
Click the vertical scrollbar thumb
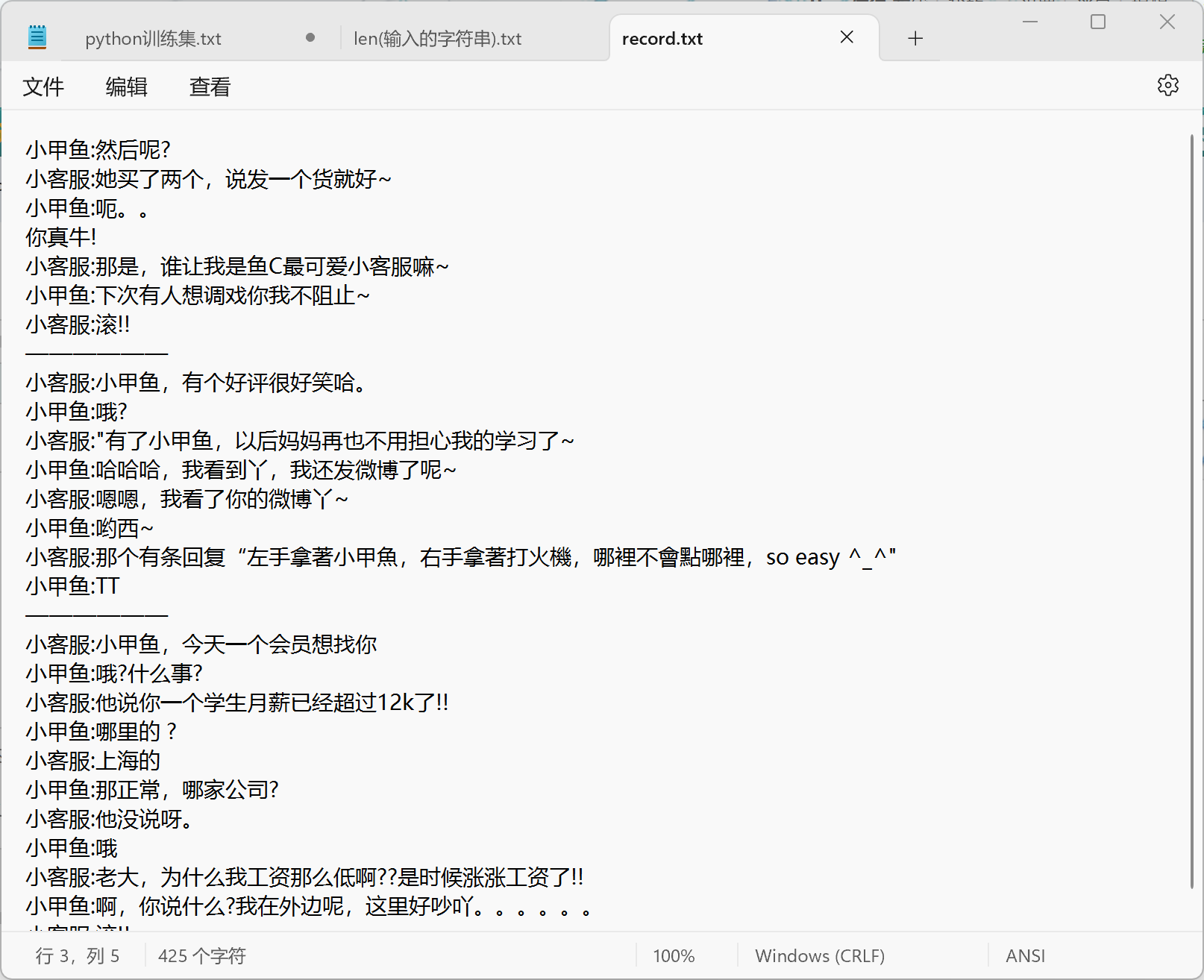tap(1191, 511)
